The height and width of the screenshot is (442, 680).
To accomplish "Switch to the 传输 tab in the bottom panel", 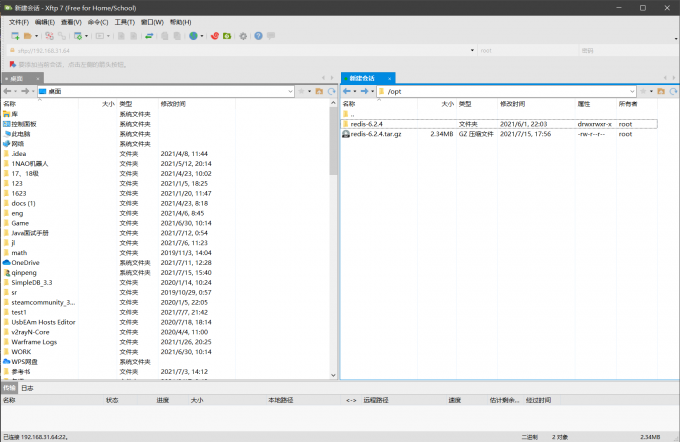I will [9, 388].
